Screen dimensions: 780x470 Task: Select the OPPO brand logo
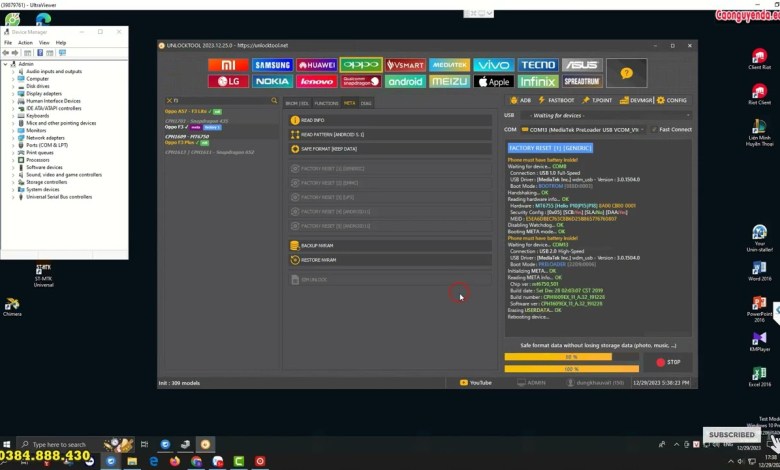coord(361,65)
